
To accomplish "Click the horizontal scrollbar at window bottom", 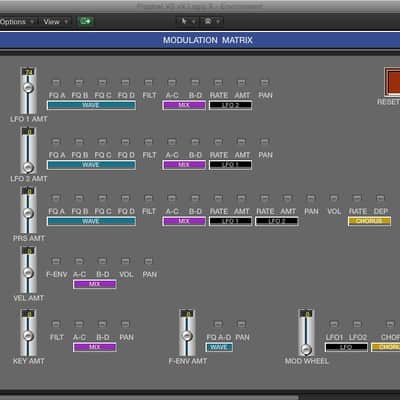I will 149,397.
